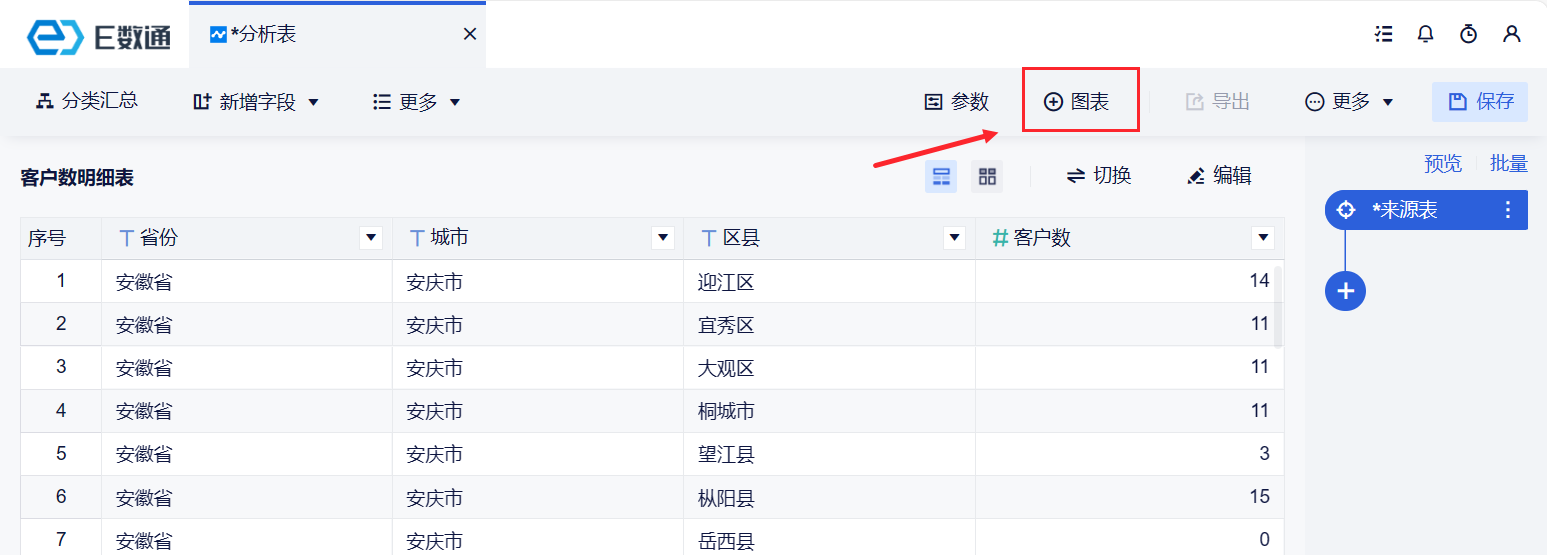
Task: Open the task list icon in header
Action: [1383, 34]
